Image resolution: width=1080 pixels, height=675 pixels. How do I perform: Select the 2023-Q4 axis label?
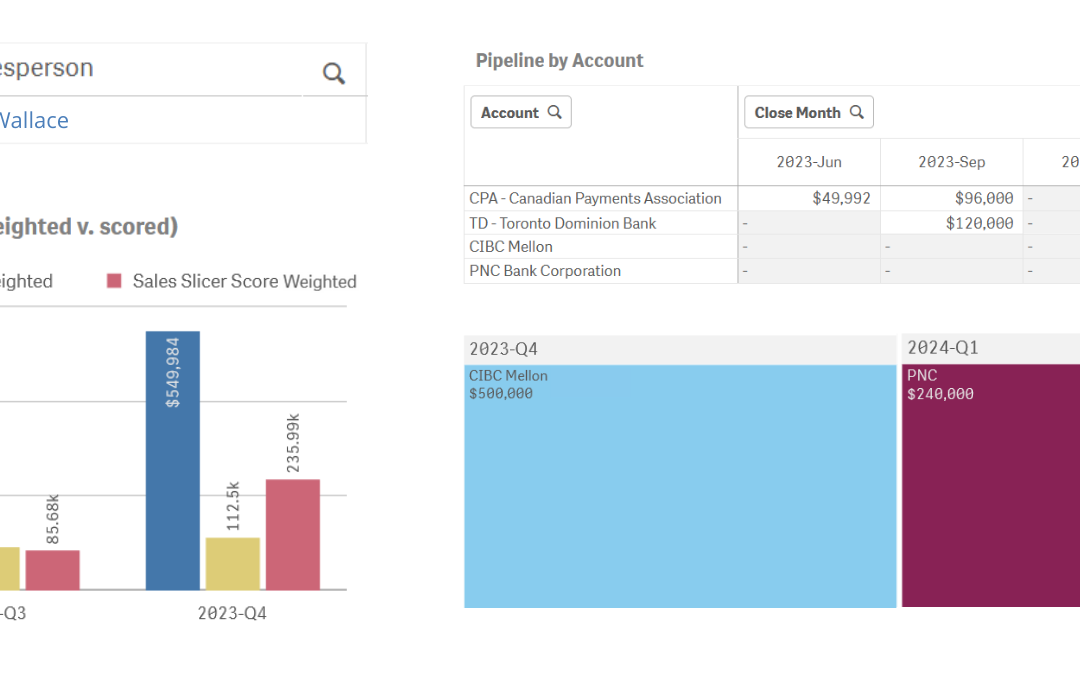click(232, 613)
